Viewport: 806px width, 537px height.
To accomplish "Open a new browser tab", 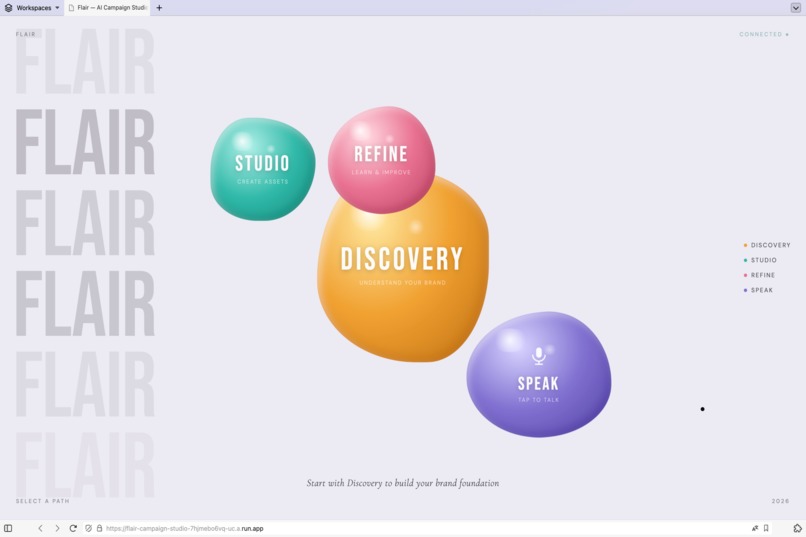I will (x=159, y=8).
